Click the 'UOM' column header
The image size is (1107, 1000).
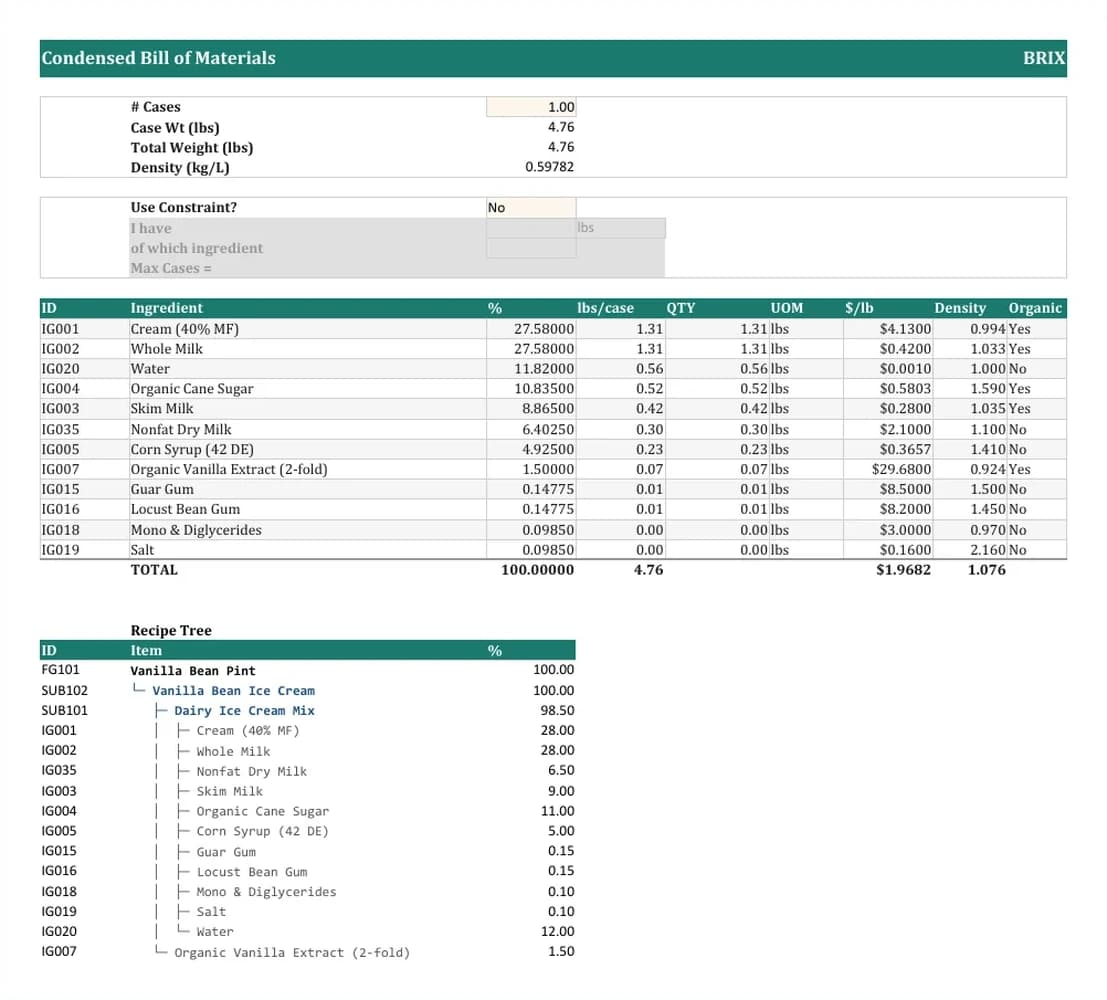coord(786,308)
